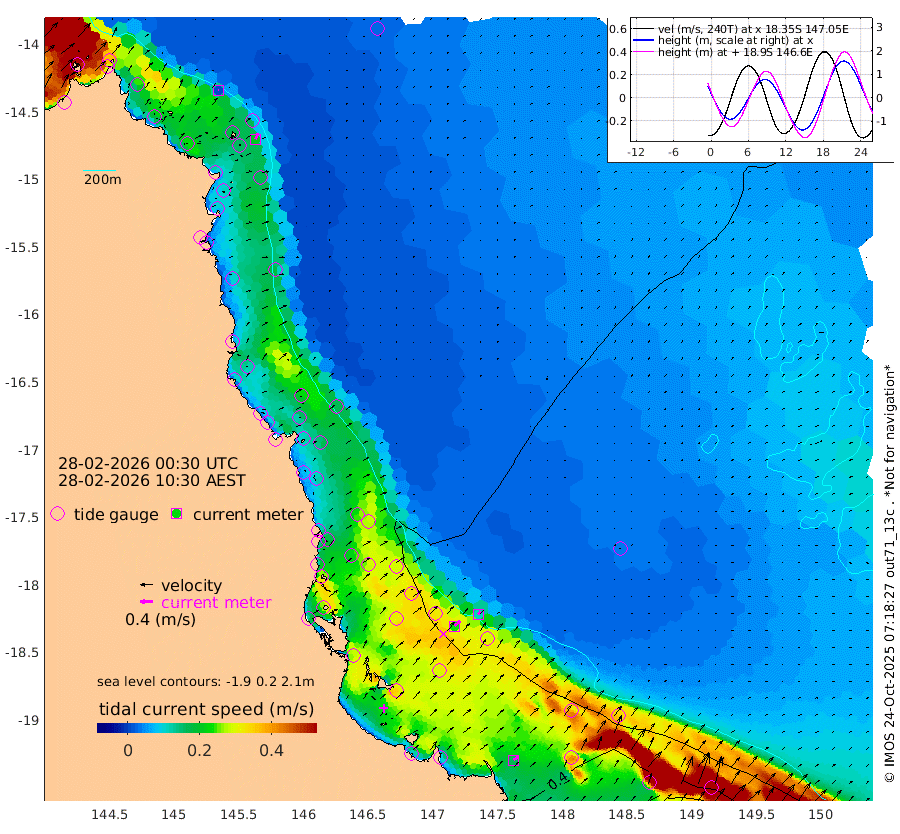Click the magenta 'current meter' legend text
This screenshot has width=900, height=834.
216,602
